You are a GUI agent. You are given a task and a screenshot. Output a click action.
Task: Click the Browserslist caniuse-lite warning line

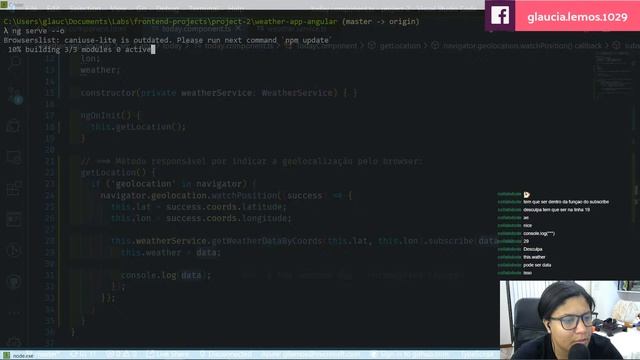(168, 40)
